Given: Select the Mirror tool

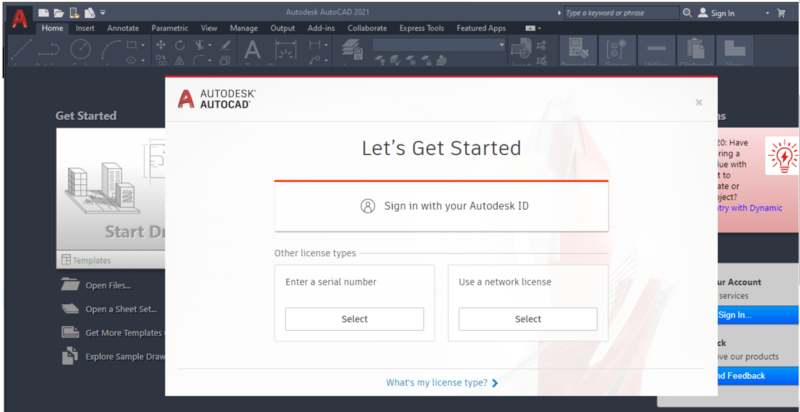Looking at the screenshot, I should [x=180, y=60].
